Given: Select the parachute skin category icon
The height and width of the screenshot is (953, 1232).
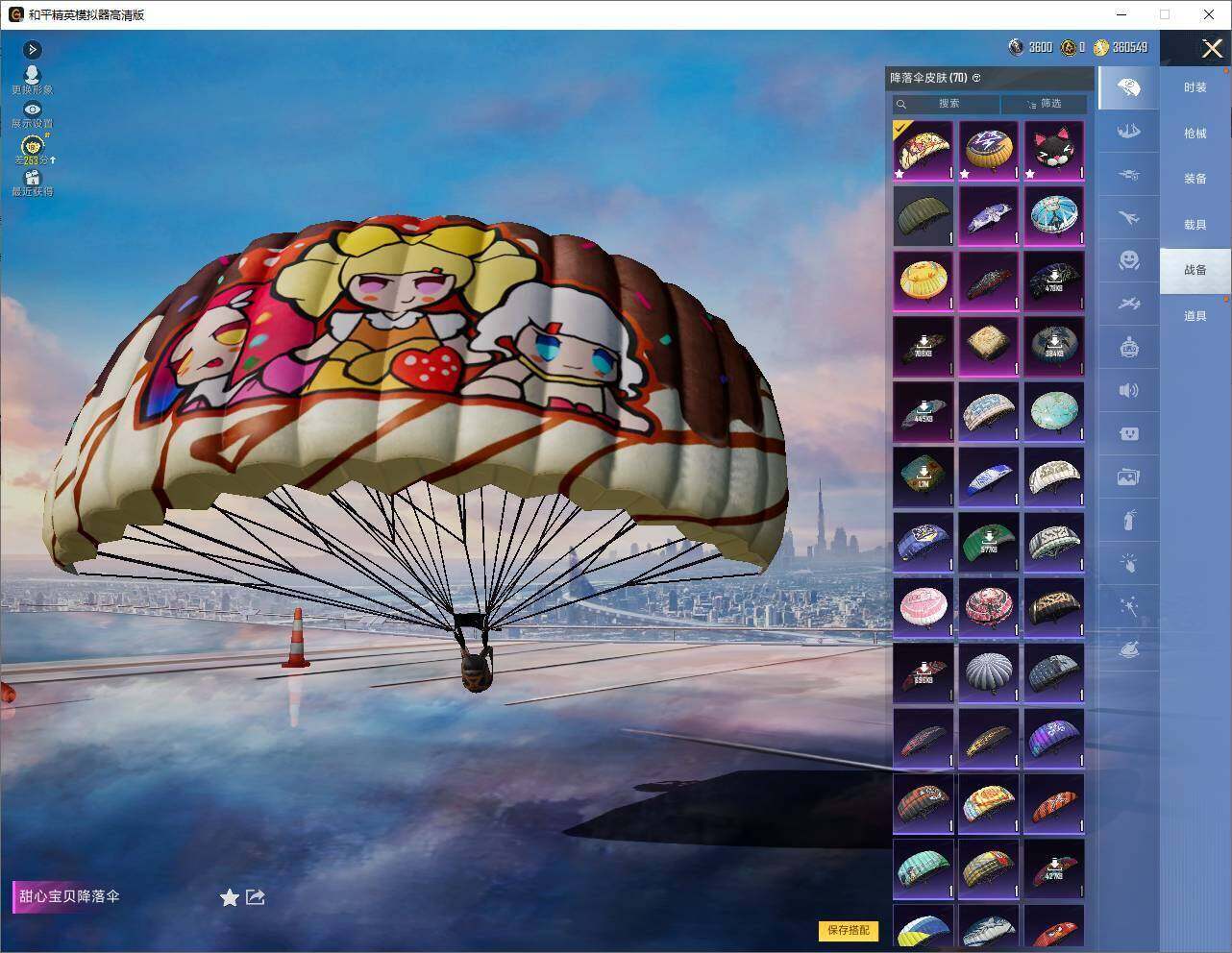Looking at the screenshot, I should point(1129,88).
